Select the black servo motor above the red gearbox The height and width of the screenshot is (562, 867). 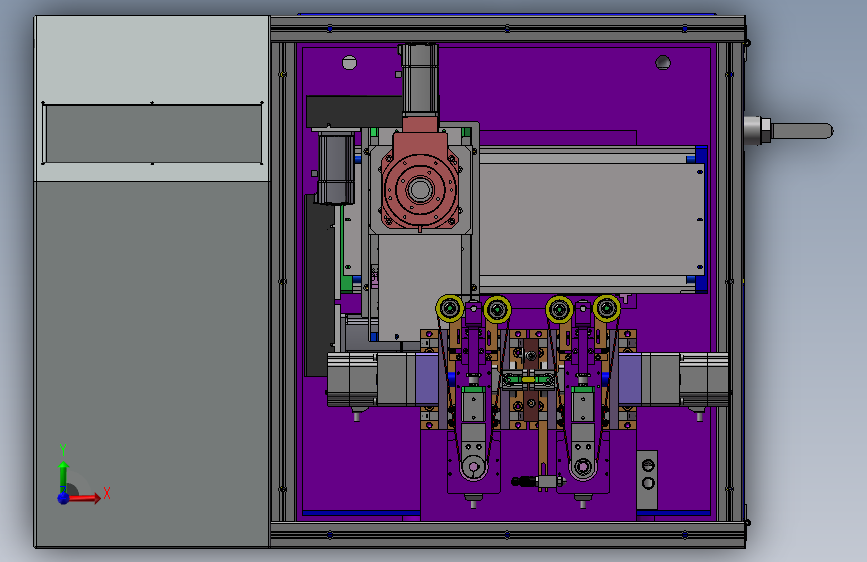[x=420, y=80]
